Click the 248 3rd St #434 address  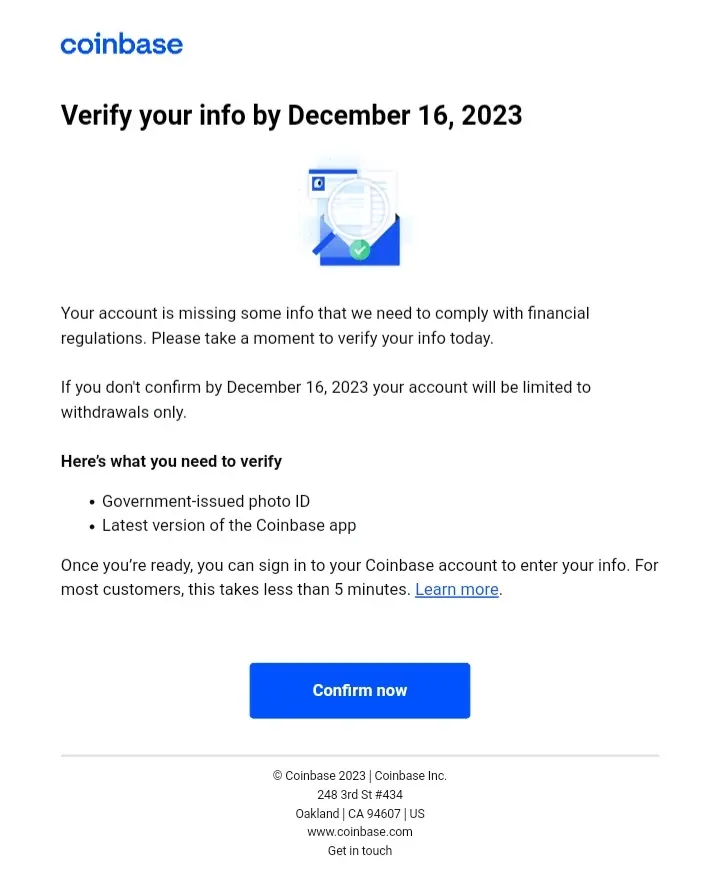(x=360, y=795)
